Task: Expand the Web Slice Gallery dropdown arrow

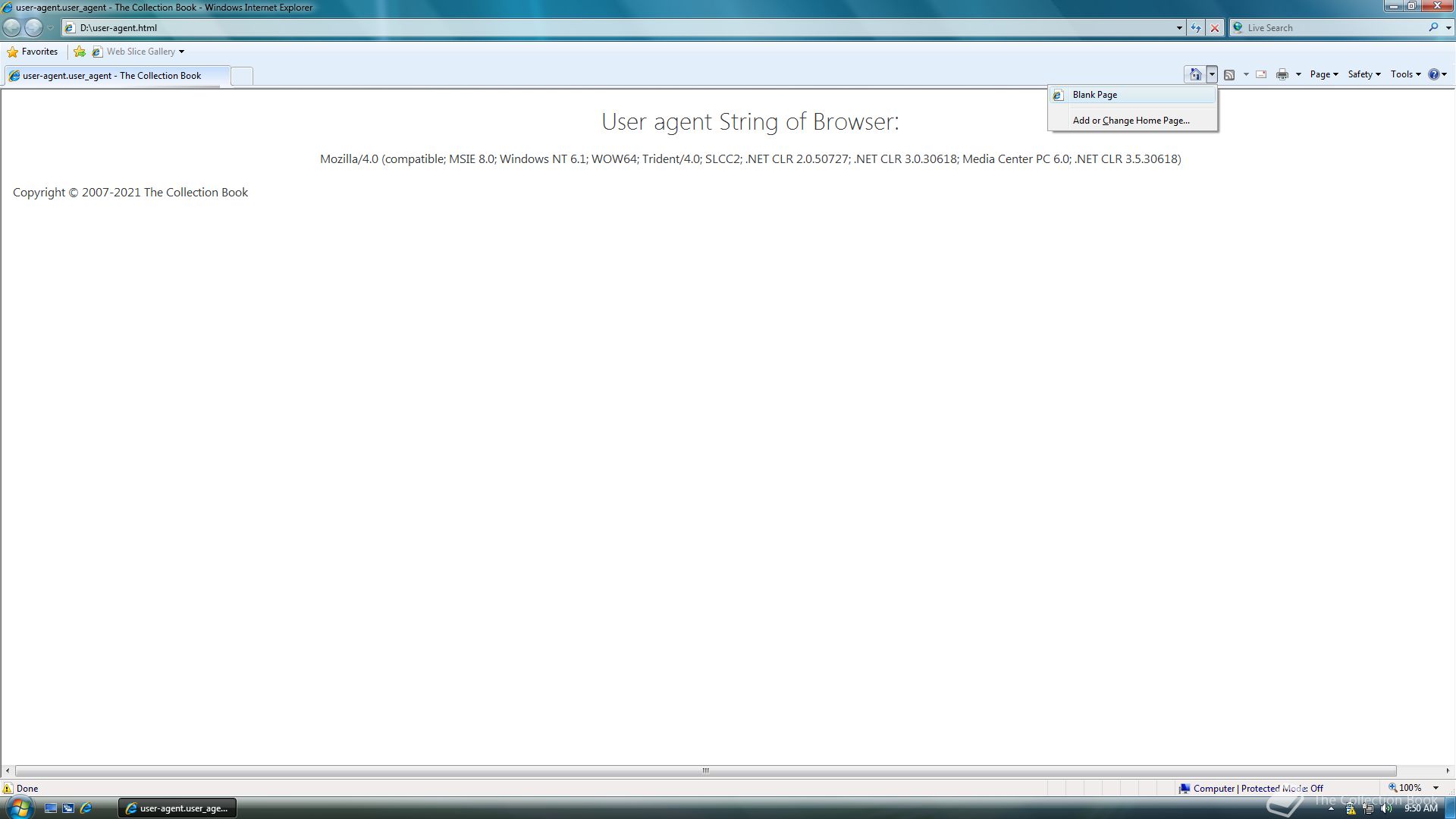Action: coord(181,52)
